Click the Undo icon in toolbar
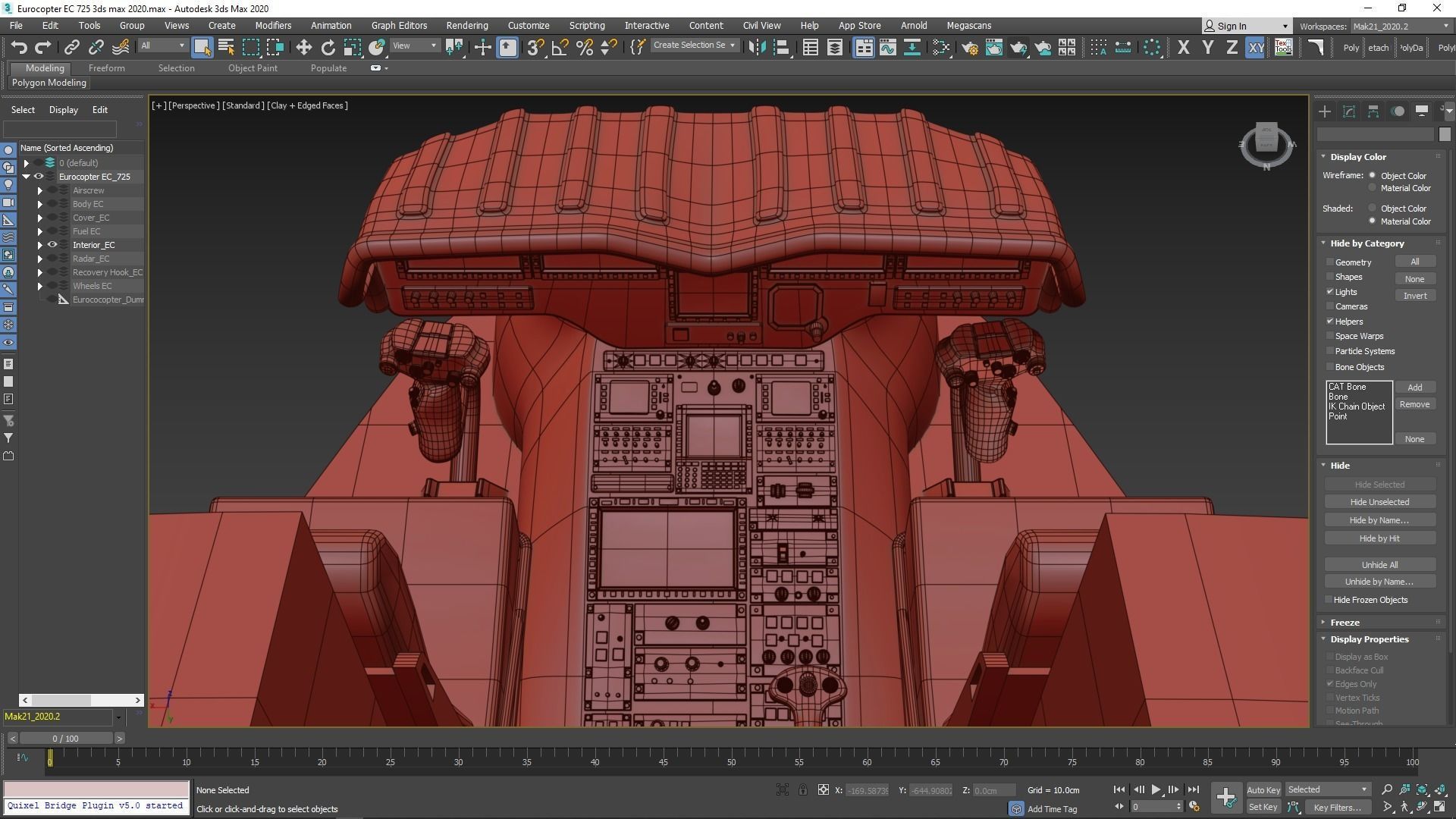The image size is (1456, 819). [19, 47]
